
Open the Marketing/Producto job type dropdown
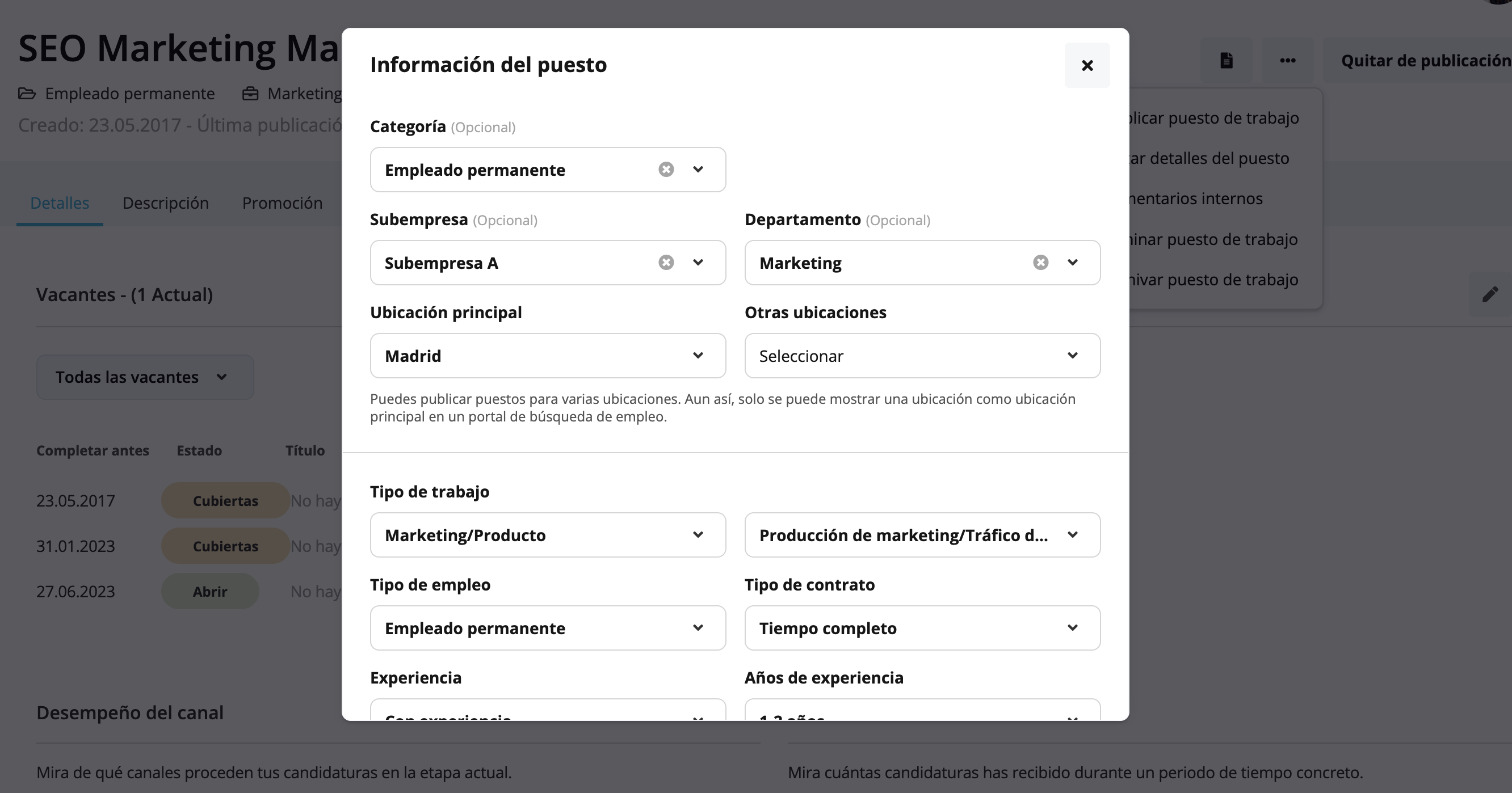tap(548, 535)
